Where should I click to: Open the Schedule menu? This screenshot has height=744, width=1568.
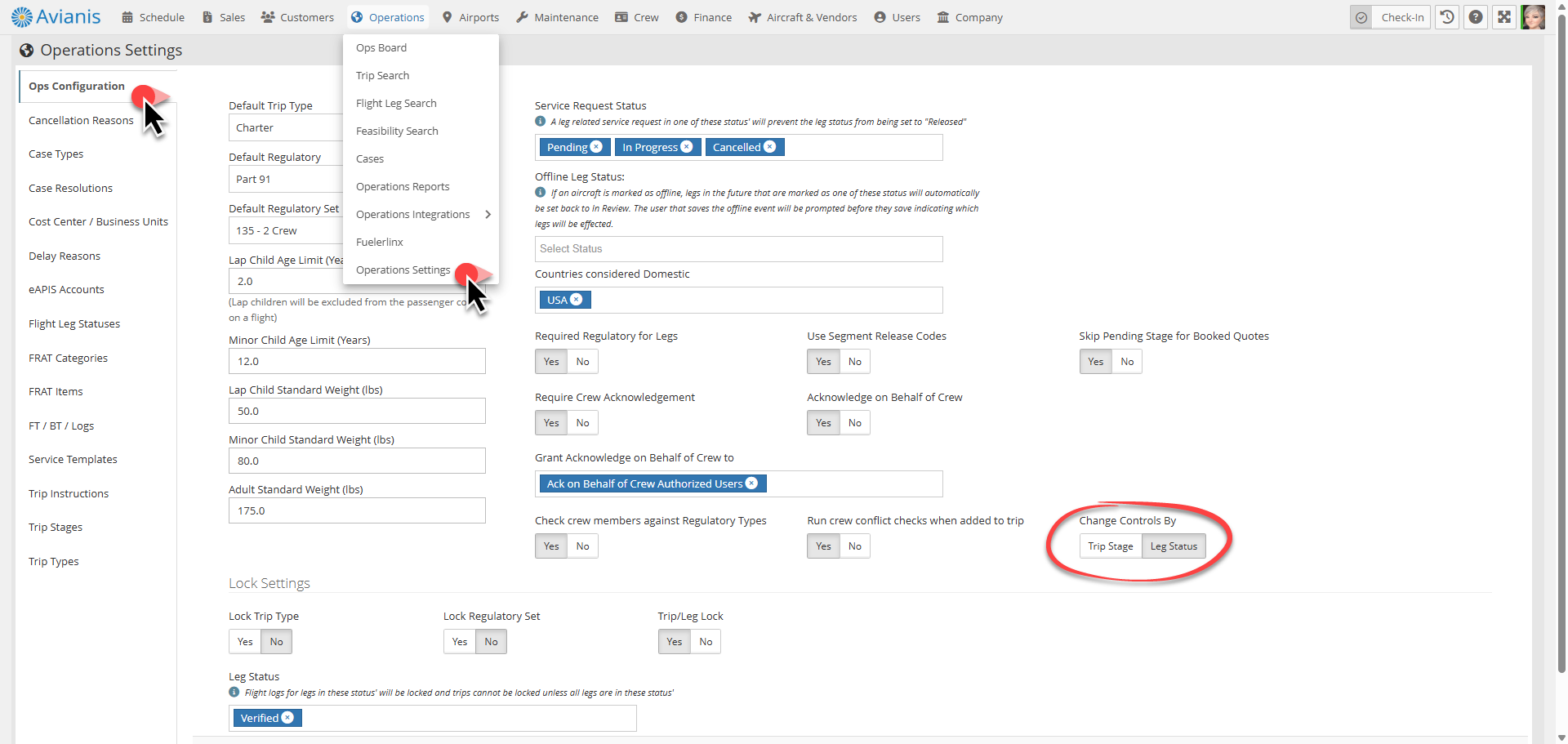click(153, 17)
